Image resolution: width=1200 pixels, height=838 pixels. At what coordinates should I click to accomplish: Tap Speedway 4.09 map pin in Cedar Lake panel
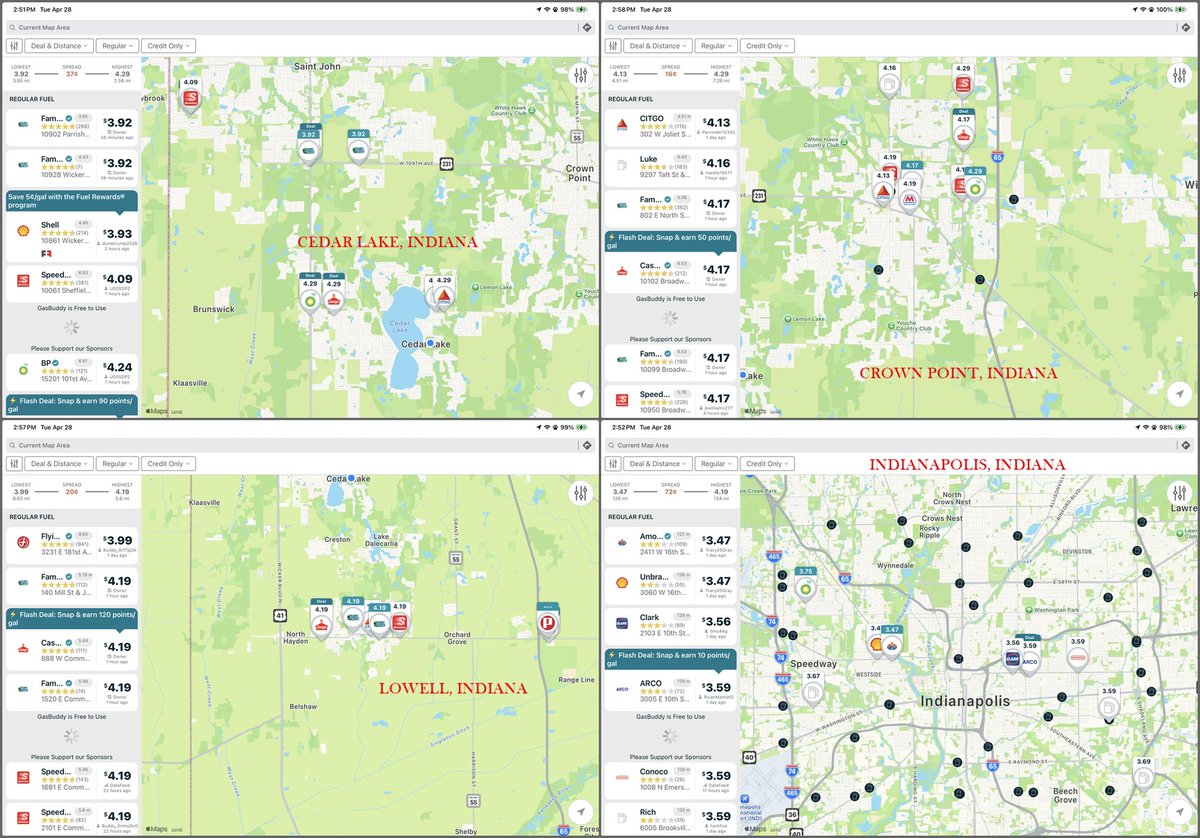tap(190, 98)
